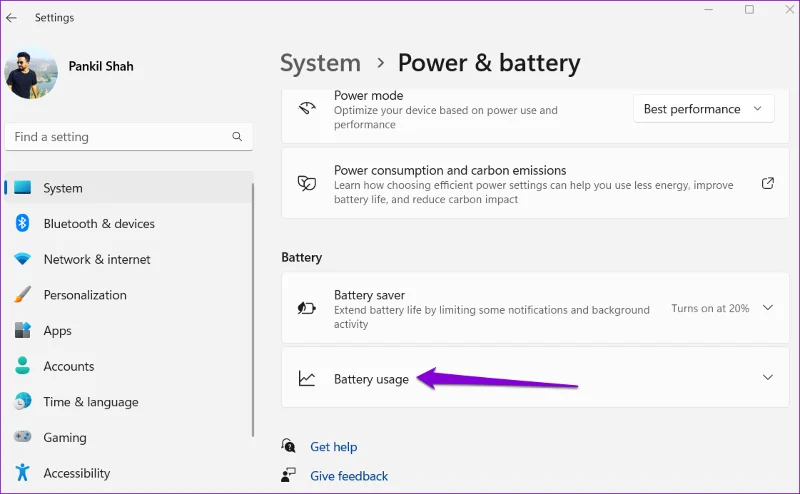Image resolution: width=800 pixels, height=494 pixels.
Task: Click the sidebar vertical scrollbar
Action: [253, 310]
